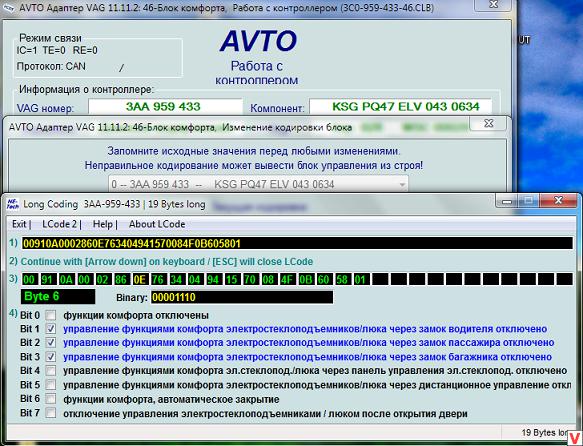The width and height of the screenshot is (583, 446).
Task: Select byte cell 76
Action: point(158,279)
